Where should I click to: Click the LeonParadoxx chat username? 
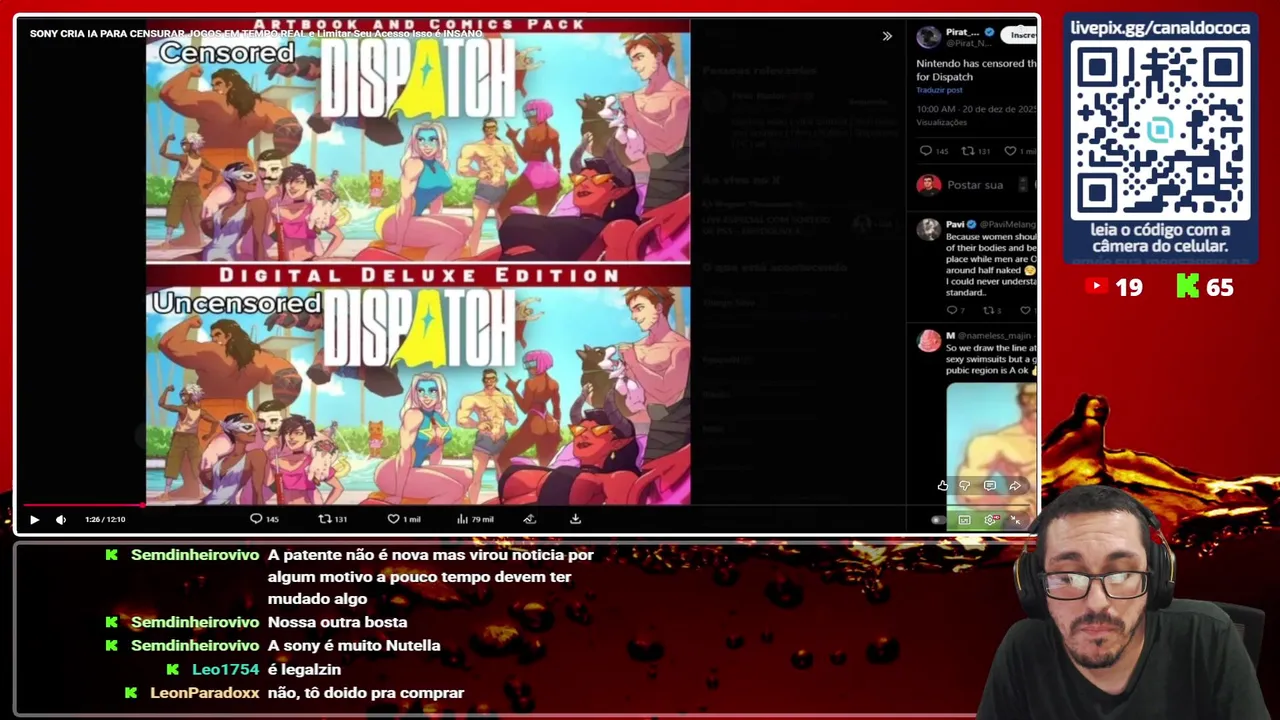204,693
